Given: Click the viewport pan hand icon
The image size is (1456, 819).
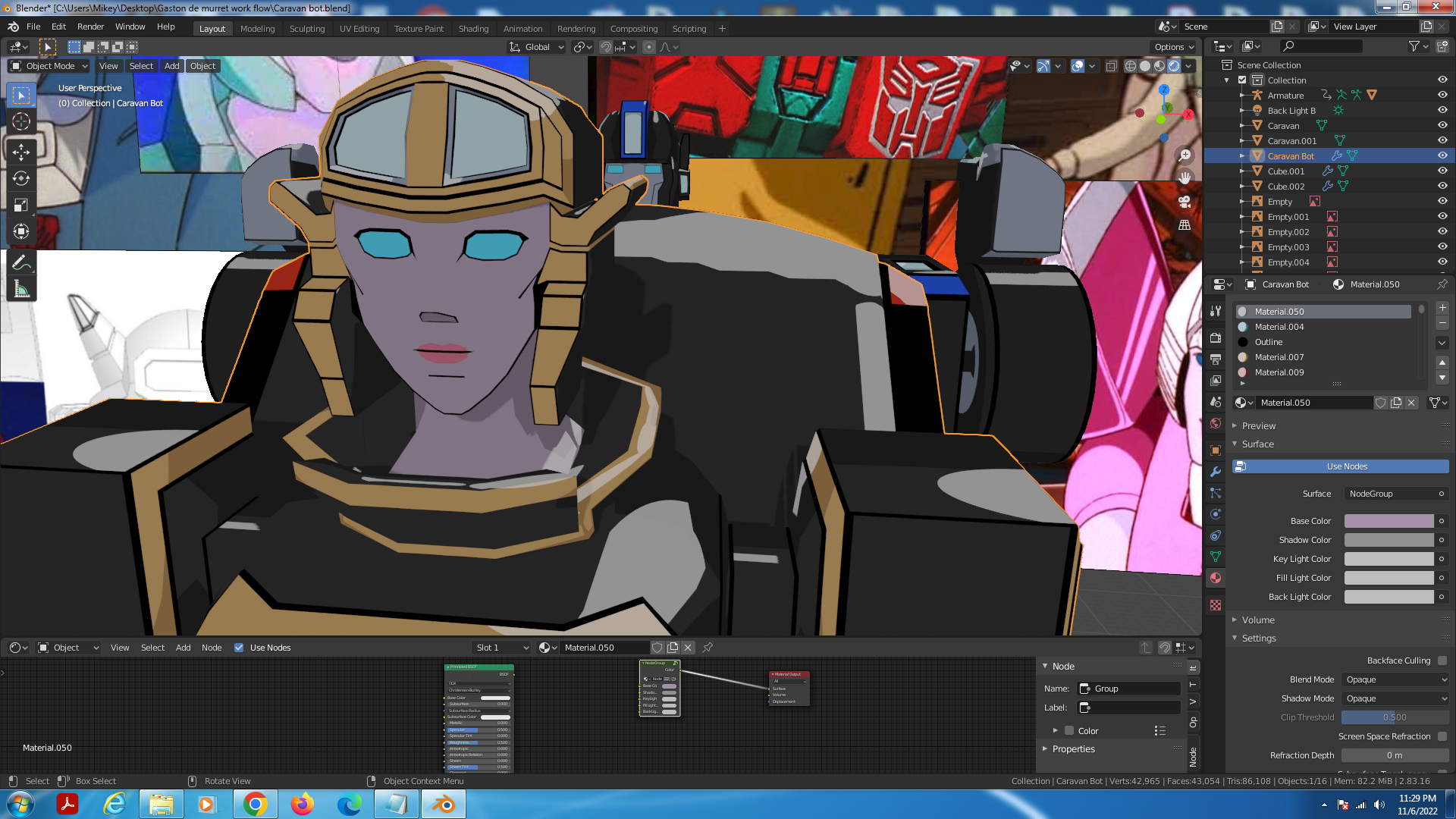Looking at the screenshot, I should 1185,178.
